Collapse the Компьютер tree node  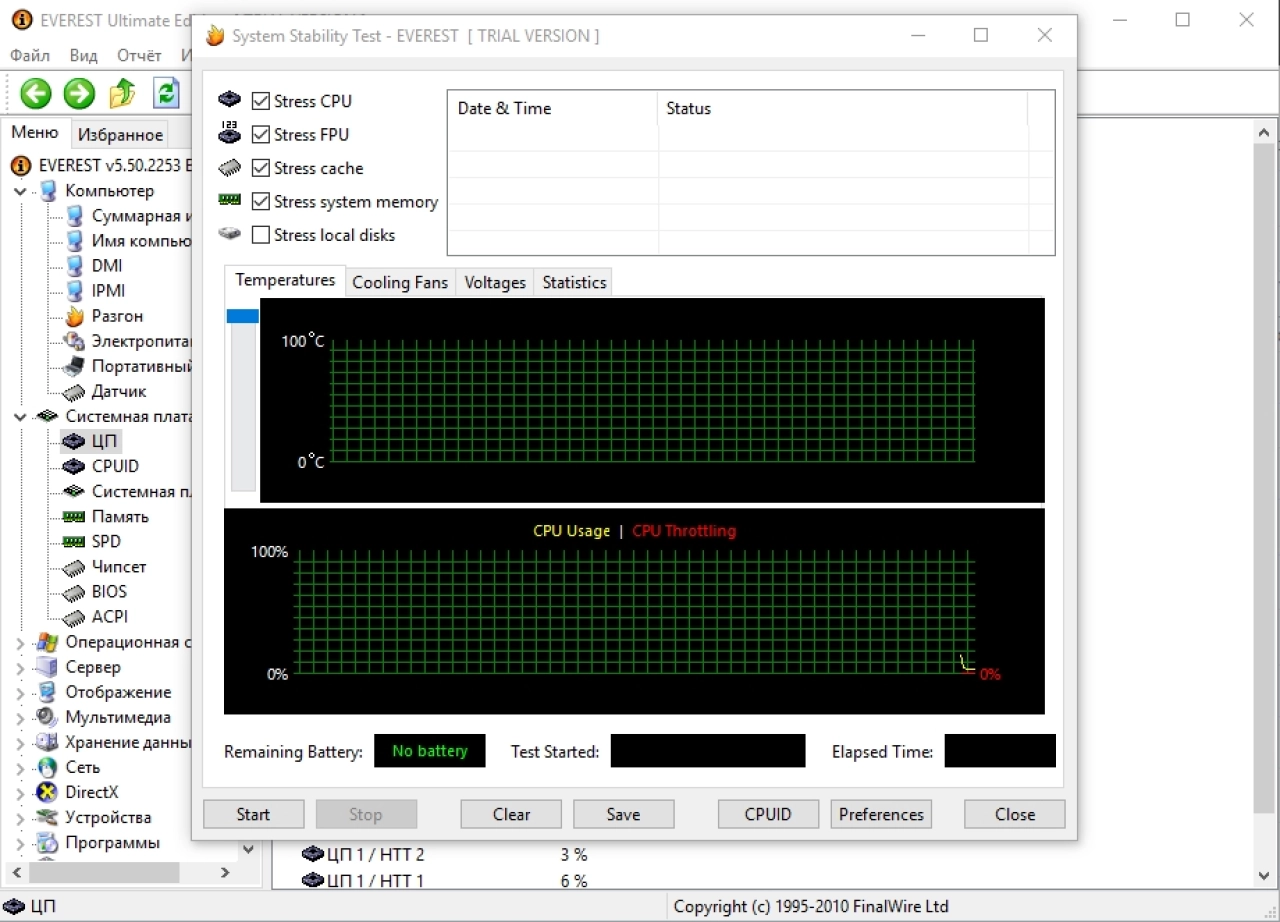(x=20, y=191)
